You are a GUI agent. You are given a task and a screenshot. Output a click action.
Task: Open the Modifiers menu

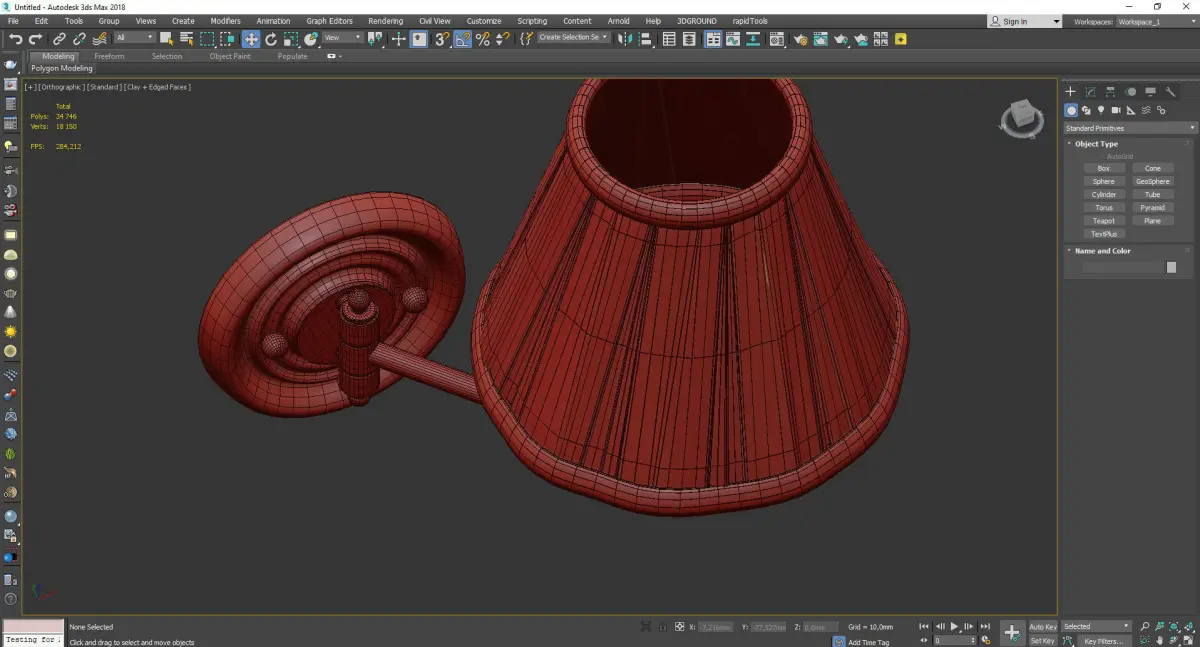click(225, 20)
